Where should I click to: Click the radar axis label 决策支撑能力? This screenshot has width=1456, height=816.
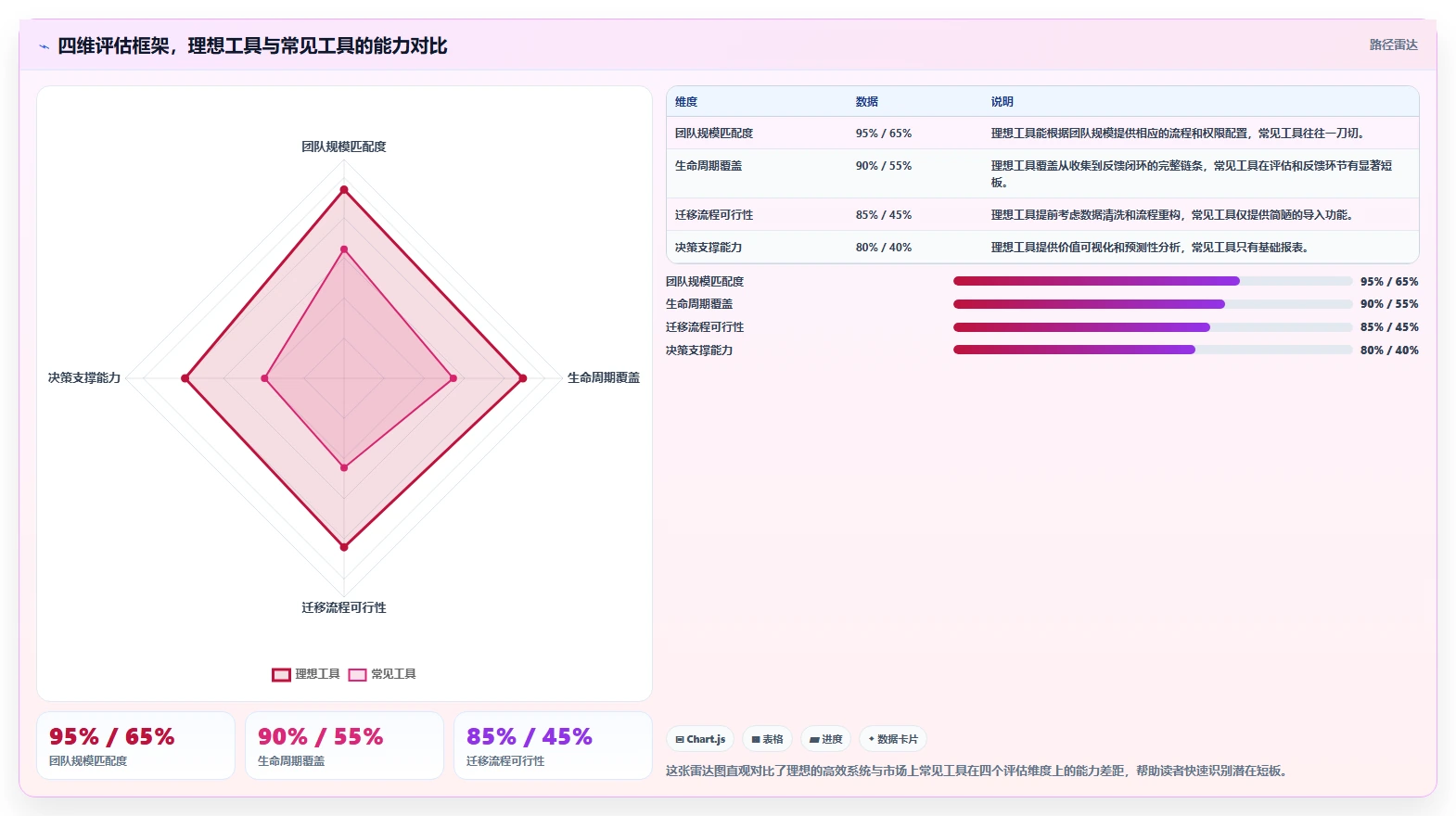pyautogui.click(x=84, y=377)
